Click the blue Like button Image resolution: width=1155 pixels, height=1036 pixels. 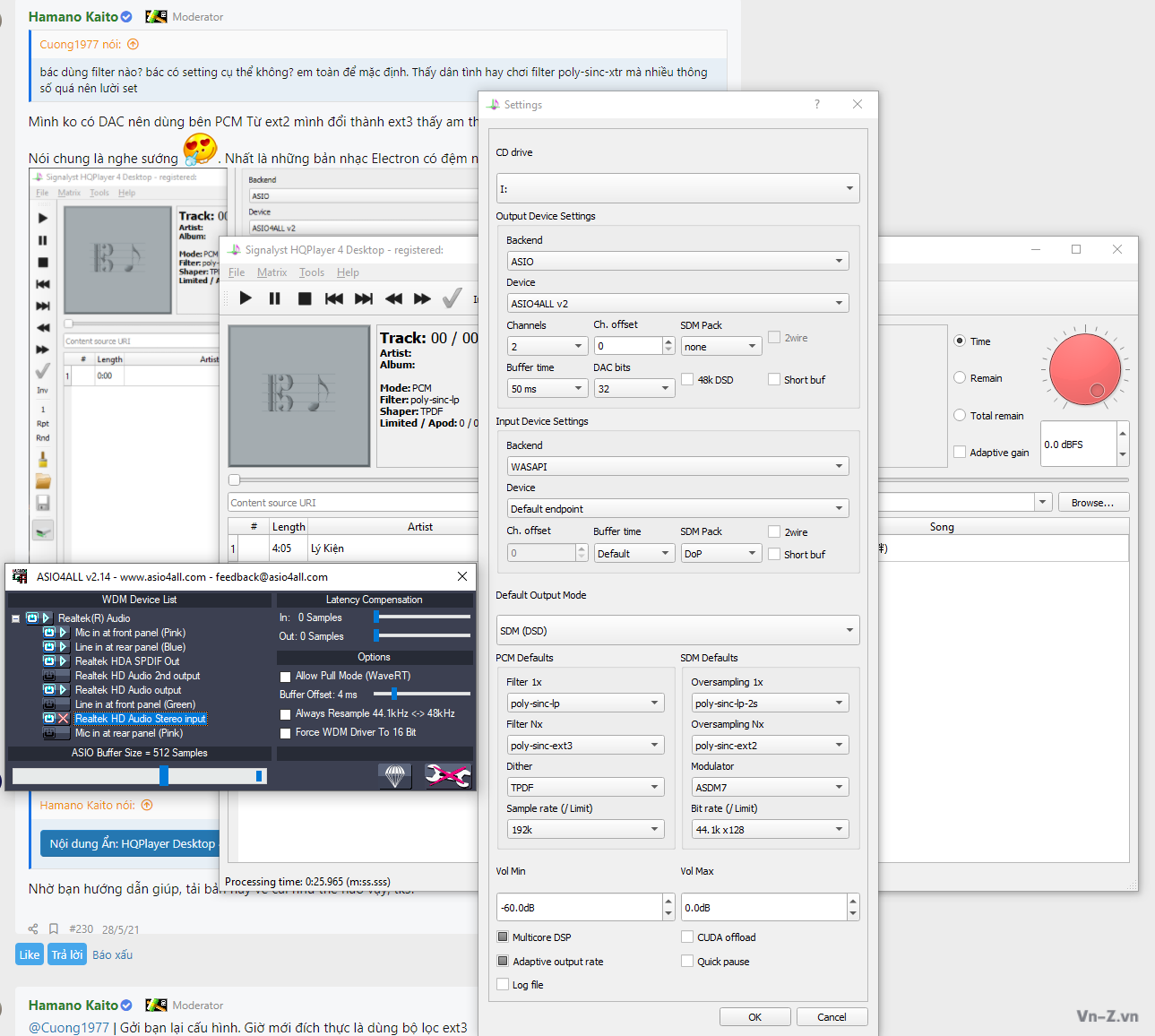30,954
